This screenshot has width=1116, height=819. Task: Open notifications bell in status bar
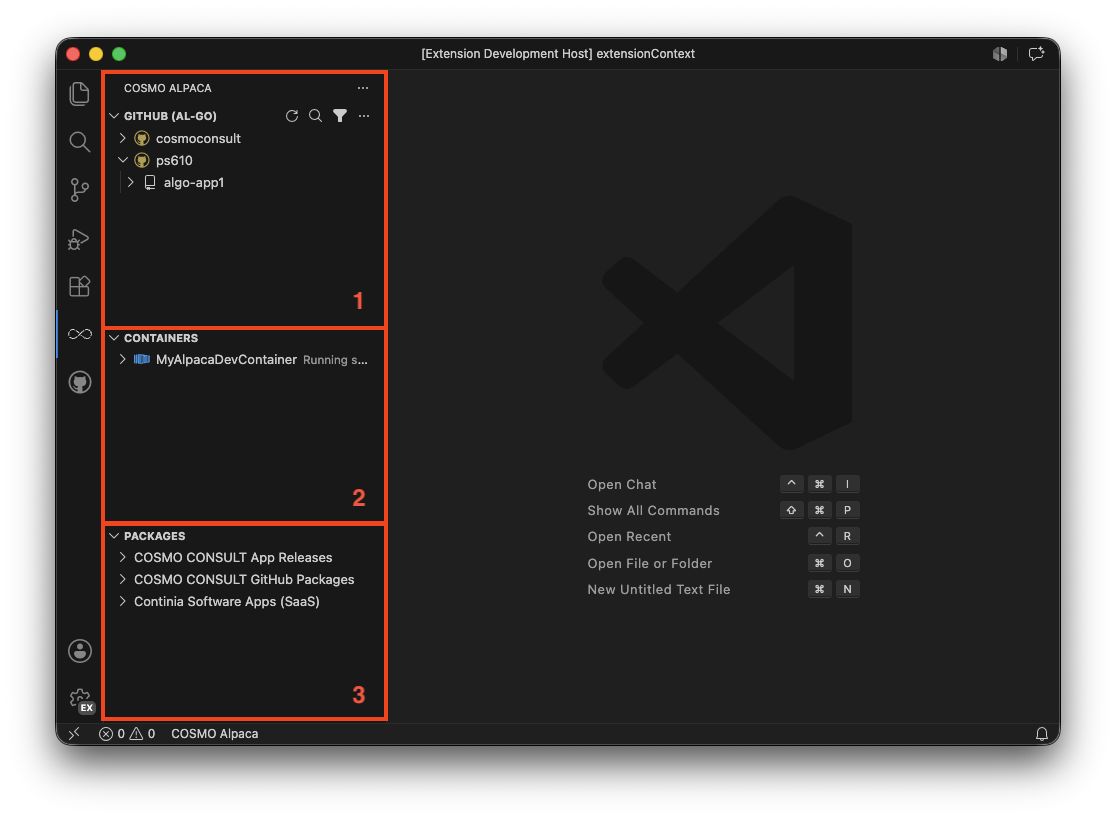(1041, 734)
